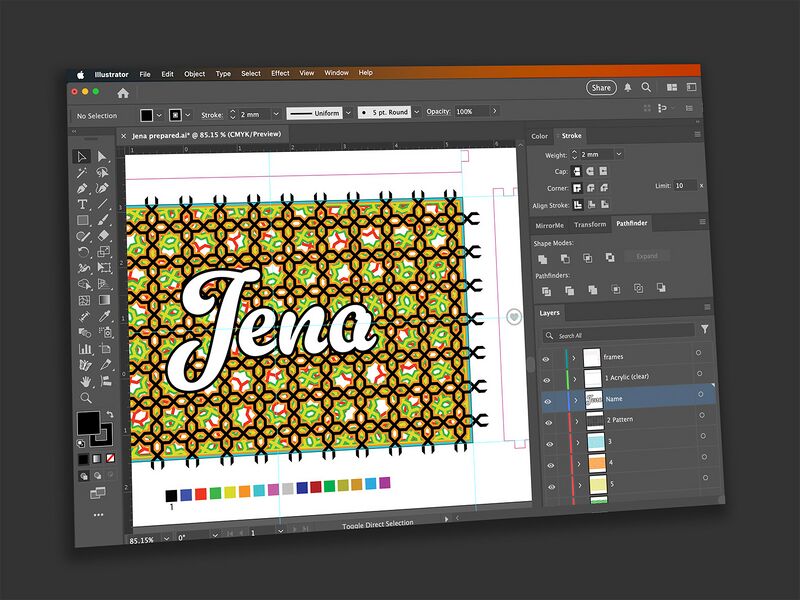Choose the Pen tool
Image resolution: width=800 pixels, height=600 pixels.
point(82,189)
